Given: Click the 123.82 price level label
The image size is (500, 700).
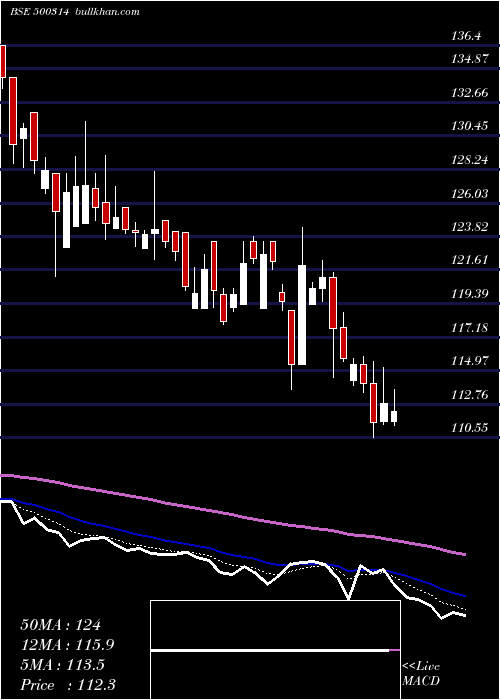Looking at the screenshot, I should tap(470, 227).
